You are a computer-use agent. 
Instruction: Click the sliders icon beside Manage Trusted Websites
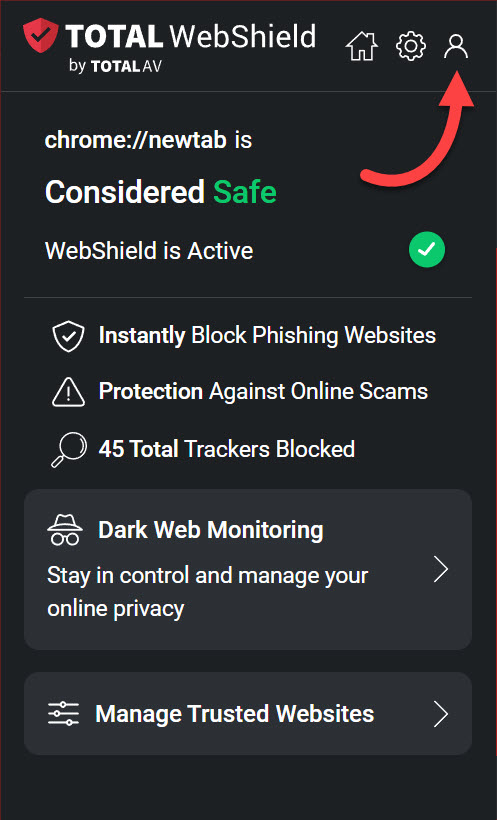click(x=63, y=713)
